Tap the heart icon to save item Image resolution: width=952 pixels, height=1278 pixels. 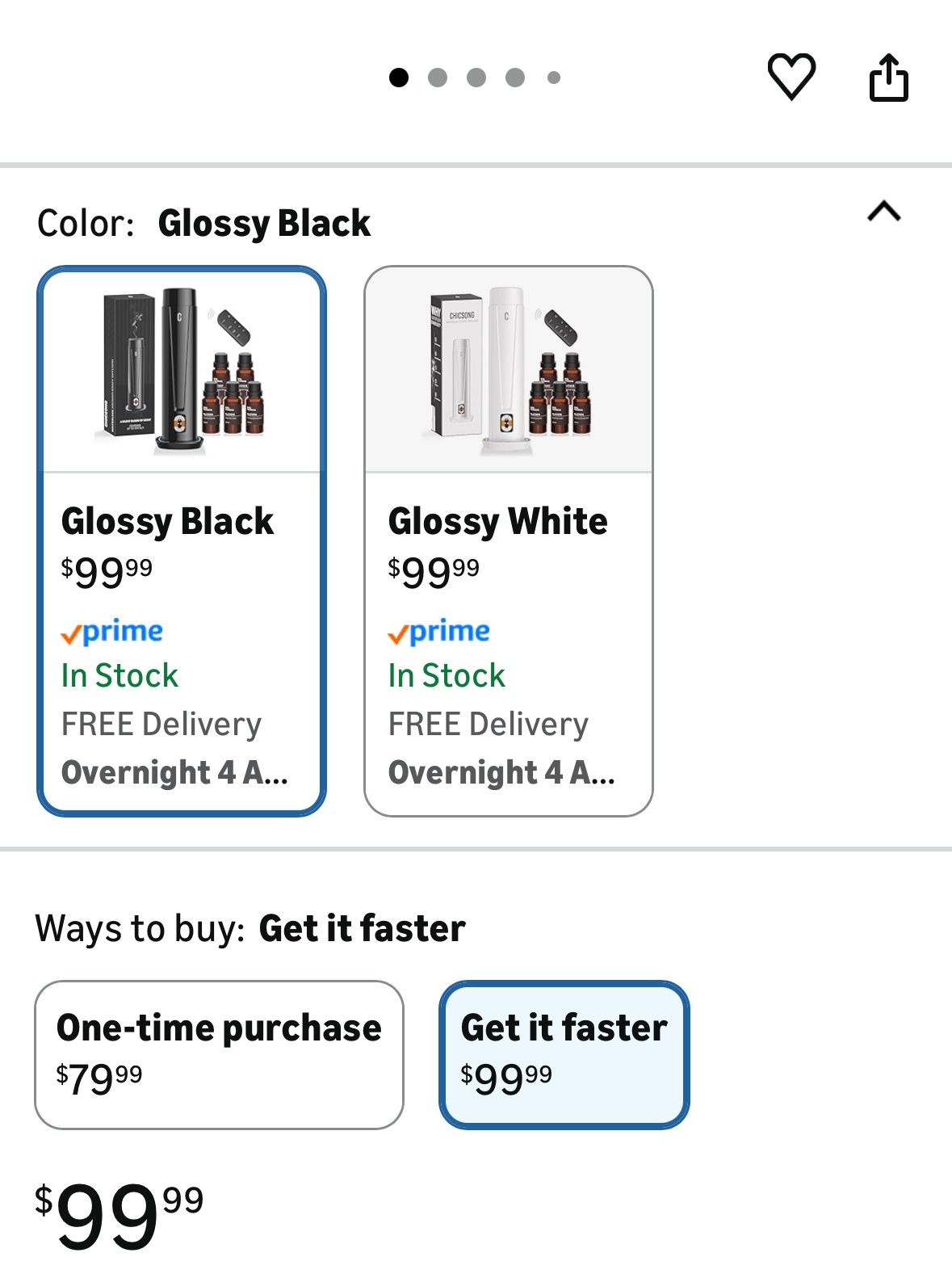(794, 77)
